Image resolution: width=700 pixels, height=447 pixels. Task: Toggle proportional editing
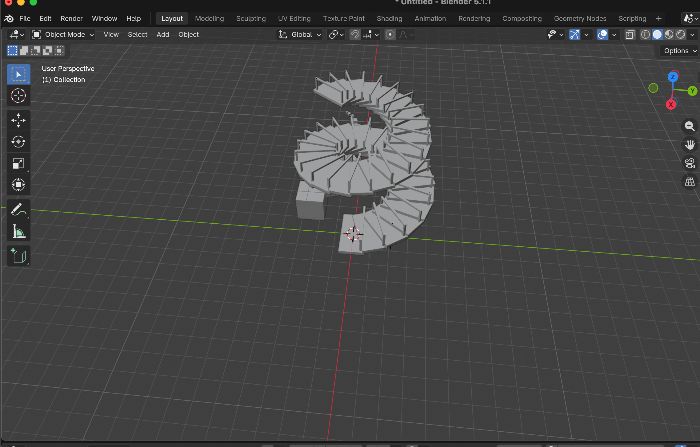[390, 34]
